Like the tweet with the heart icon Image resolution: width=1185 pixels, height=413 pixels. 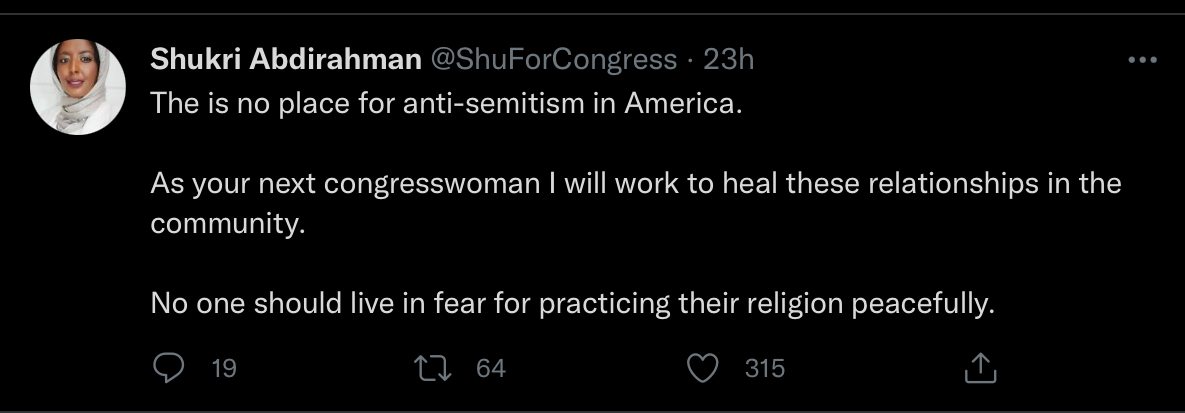tap(702, 368)
